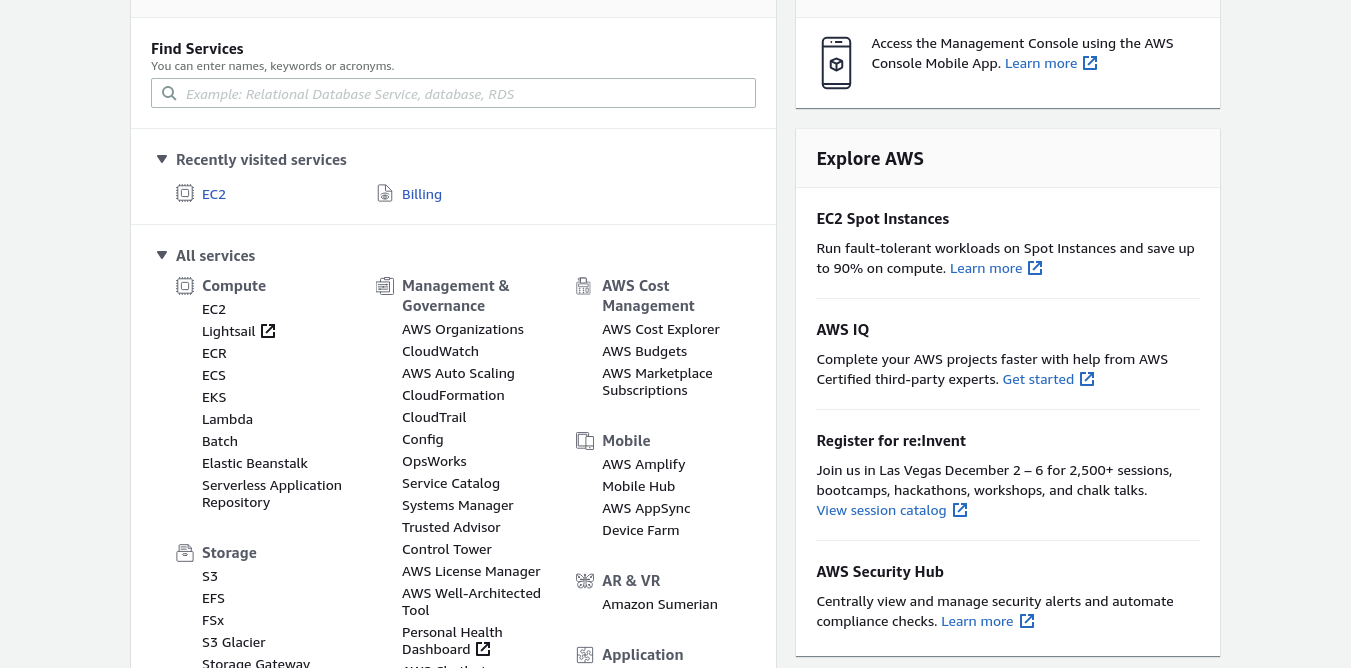Click the Billing document icon
The width and height of the screenshot is (1351, 668).
pyautogui.click(x=385, y=194)
